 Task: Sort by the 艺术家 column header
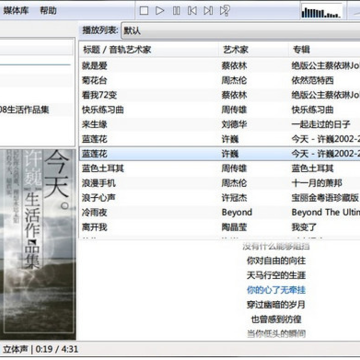[x=235, y=50]
